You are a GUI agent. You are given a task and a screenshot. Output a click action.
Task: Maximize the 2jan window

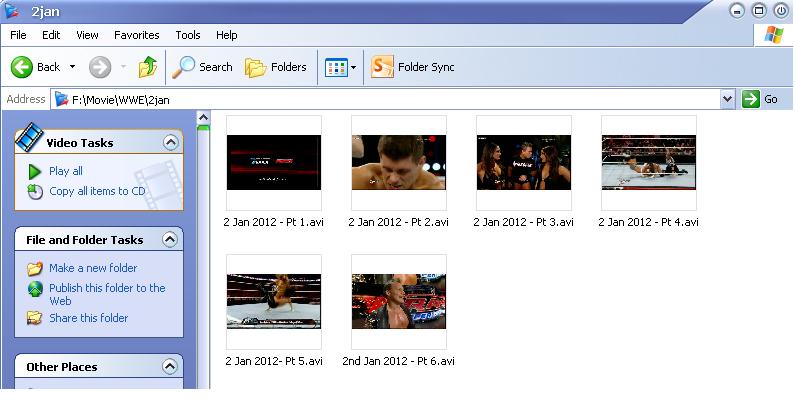tap(759, 11)
